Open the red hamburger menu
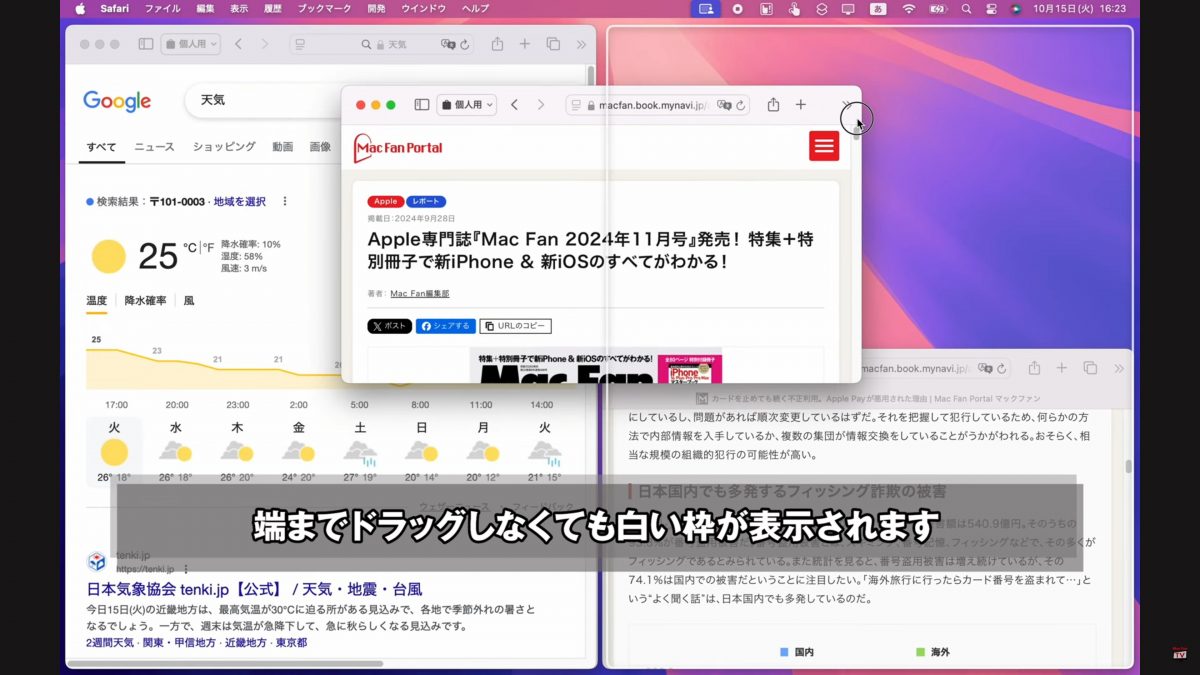This screenshot has height=675, width=1200. [824, 146]
